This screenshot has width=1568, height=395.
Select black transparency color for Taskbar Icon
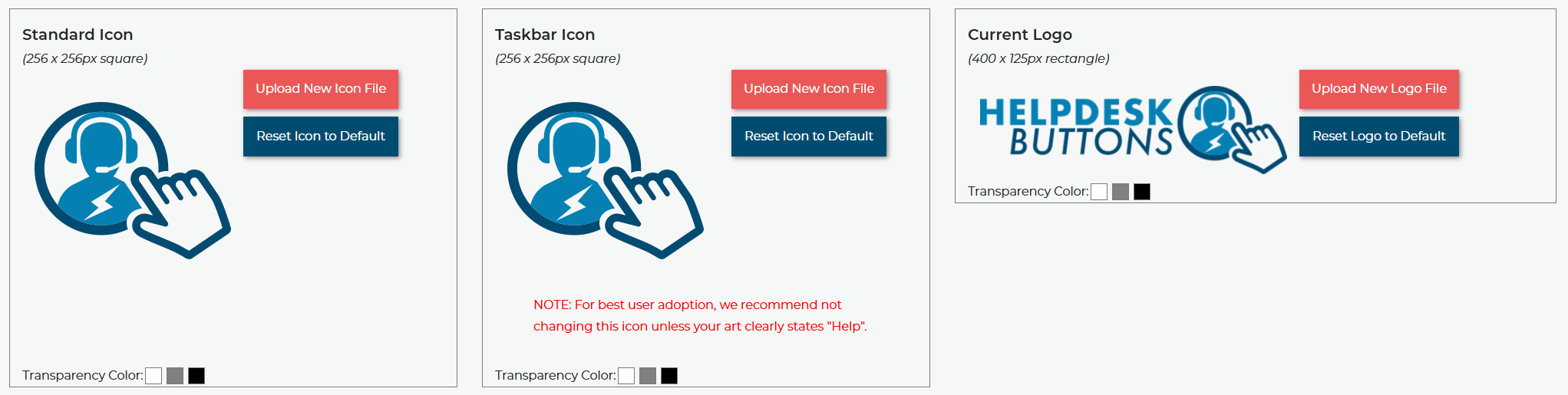pos(669,376)
